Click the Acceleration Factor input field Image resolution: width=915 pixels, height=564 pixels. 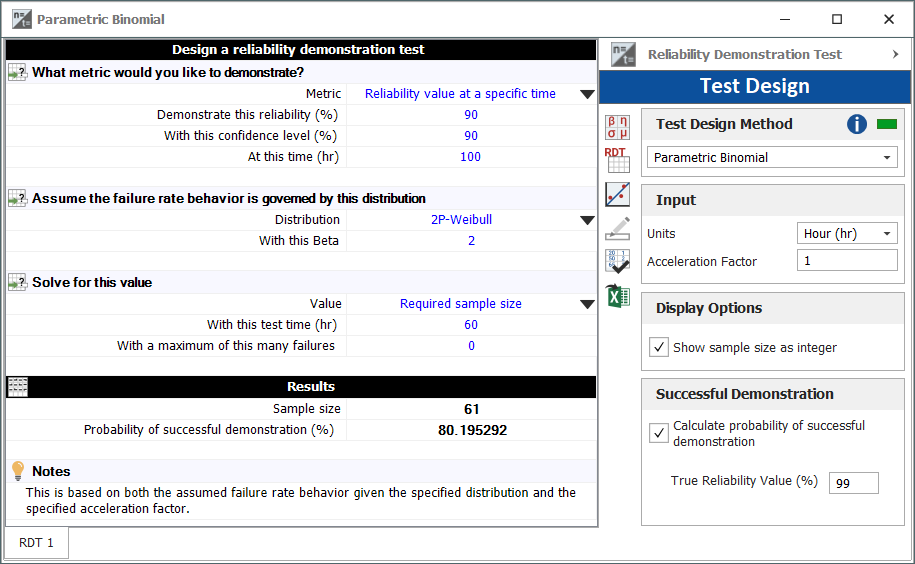(x=847, y=261)
